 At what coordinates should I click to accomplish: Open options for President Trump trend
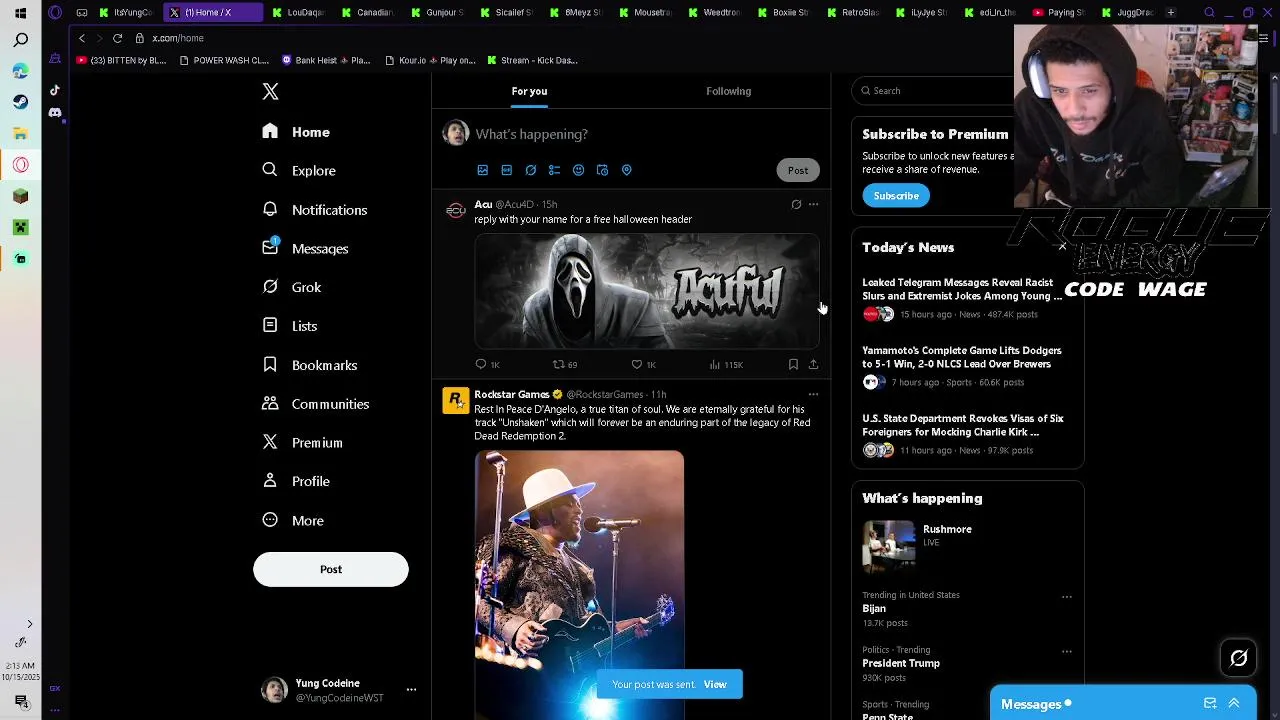coord(1066,652)
